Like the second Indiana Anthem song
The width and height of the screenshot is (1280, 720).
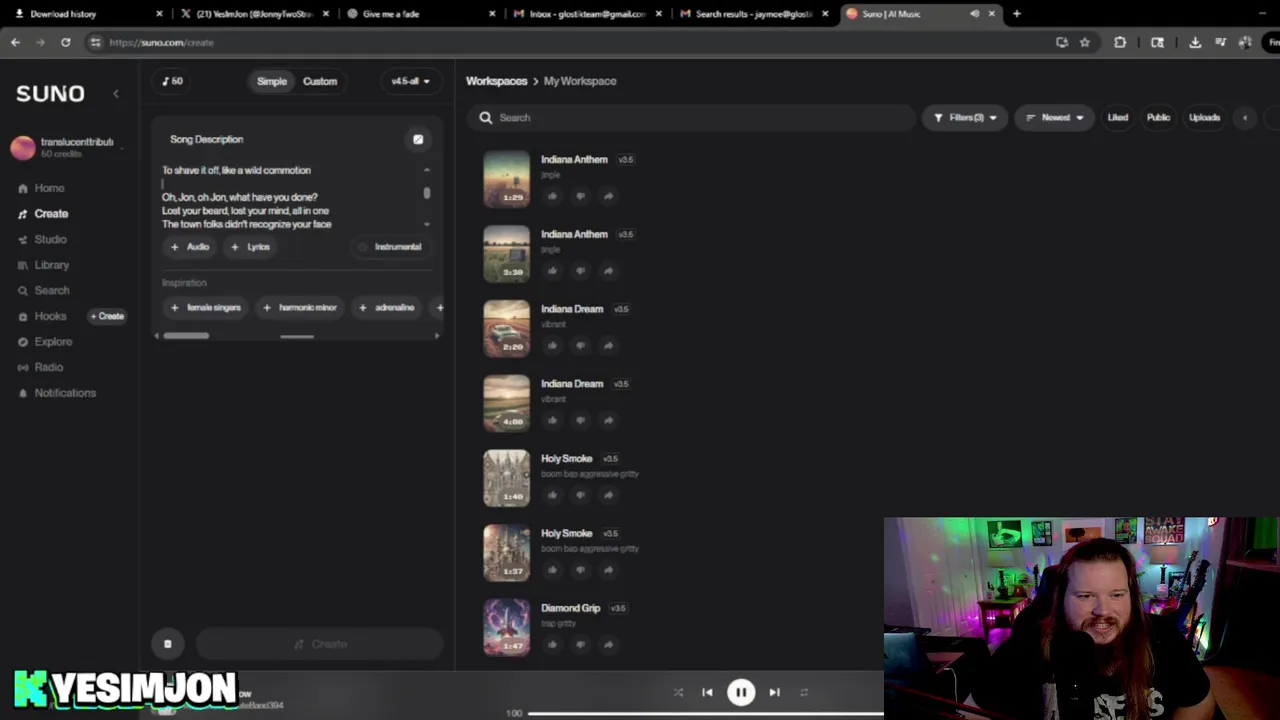(x=552, y=271)
